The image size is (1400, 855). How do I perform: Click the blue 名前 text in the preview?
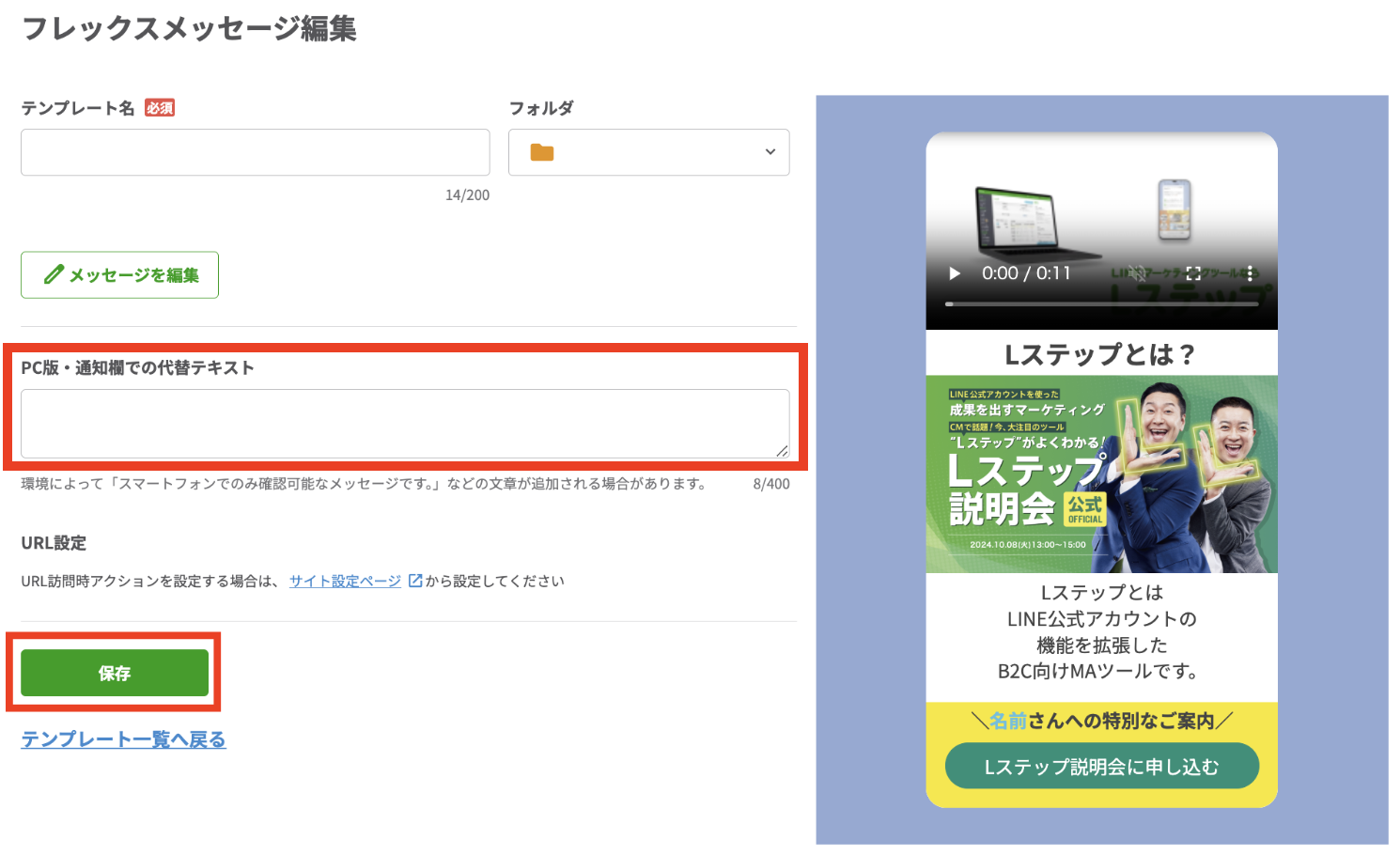1008,721
